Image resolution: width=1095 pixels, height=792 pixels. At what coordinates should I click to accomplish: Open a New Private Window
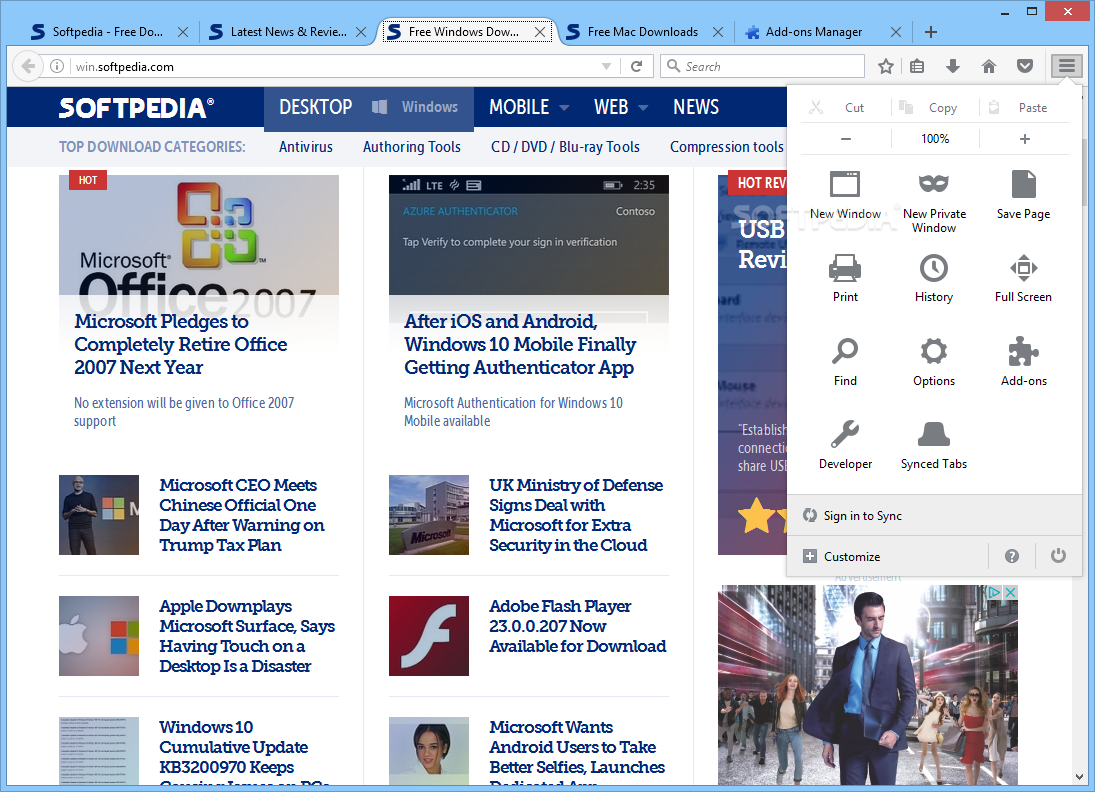click(934, 202)
